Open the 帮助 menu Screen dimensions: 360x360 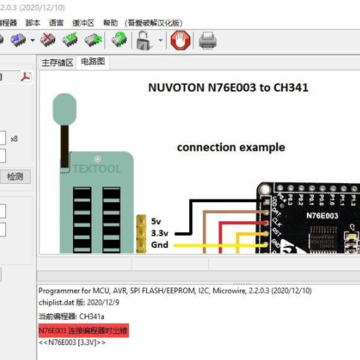point(110,23)
